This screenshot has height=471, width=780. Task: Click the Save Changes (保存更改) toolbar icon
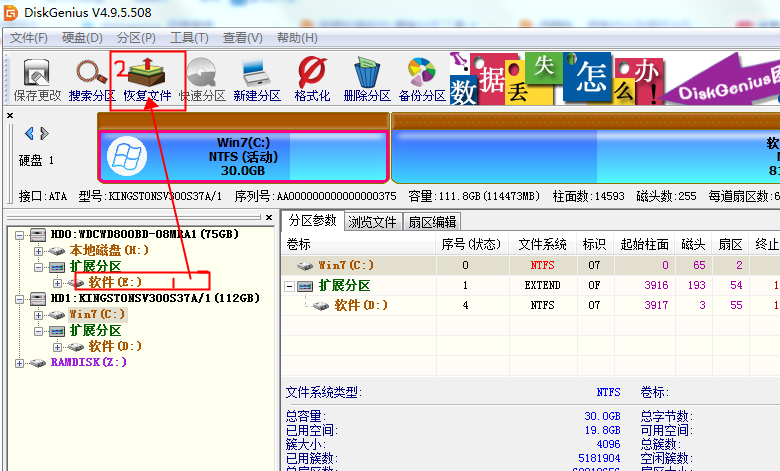tap(37, 79)
